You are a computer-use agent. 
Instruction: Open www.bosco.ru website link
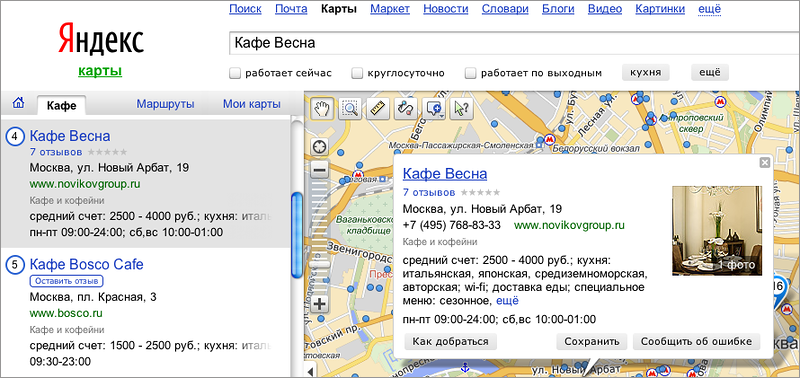point(66,312)
